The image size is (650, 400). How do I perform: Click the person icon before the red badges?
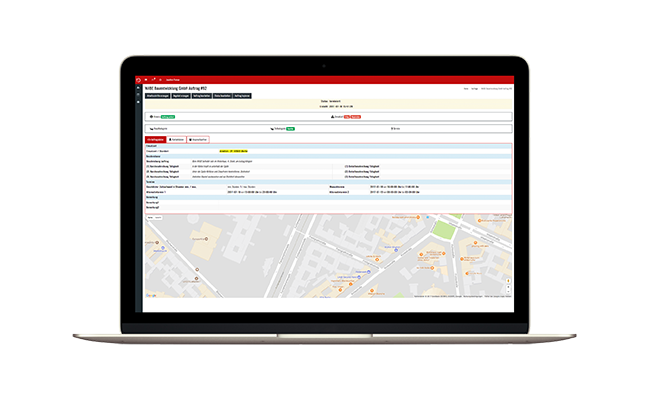332,117
